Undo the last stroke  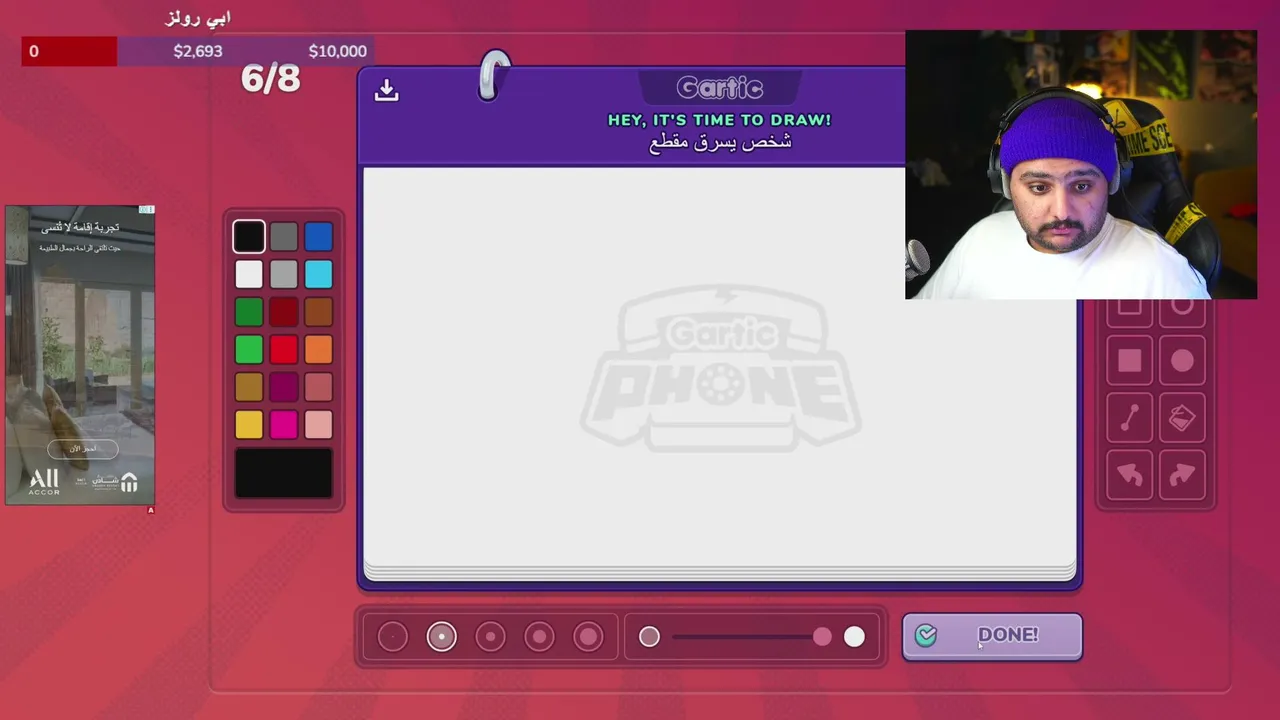click(x=1129, y=476)
